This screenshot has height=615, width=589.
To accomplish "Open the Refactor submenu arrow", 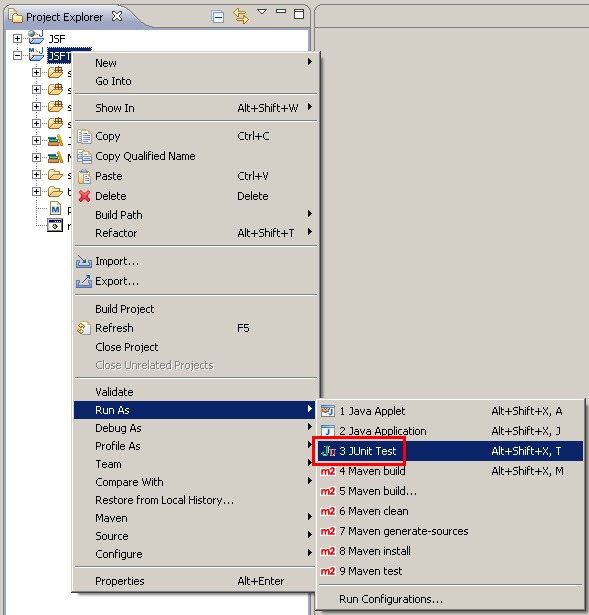I will tap(310, 232).
